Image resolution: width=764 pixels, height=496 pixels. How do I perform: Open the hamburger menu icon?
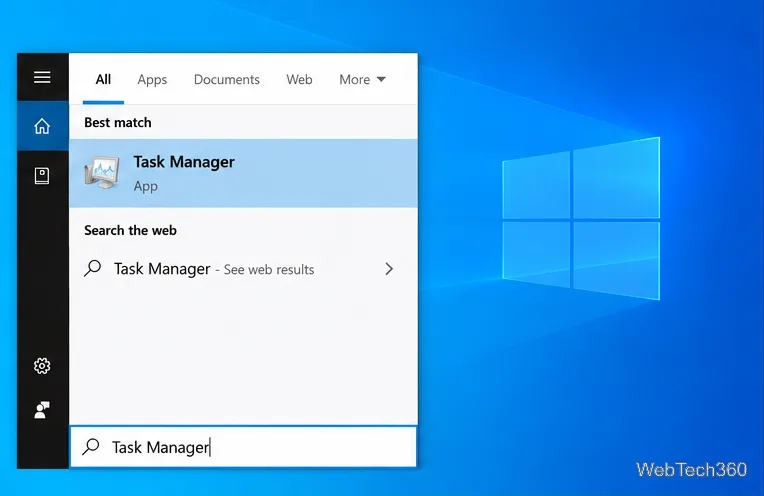click(42, 77)
